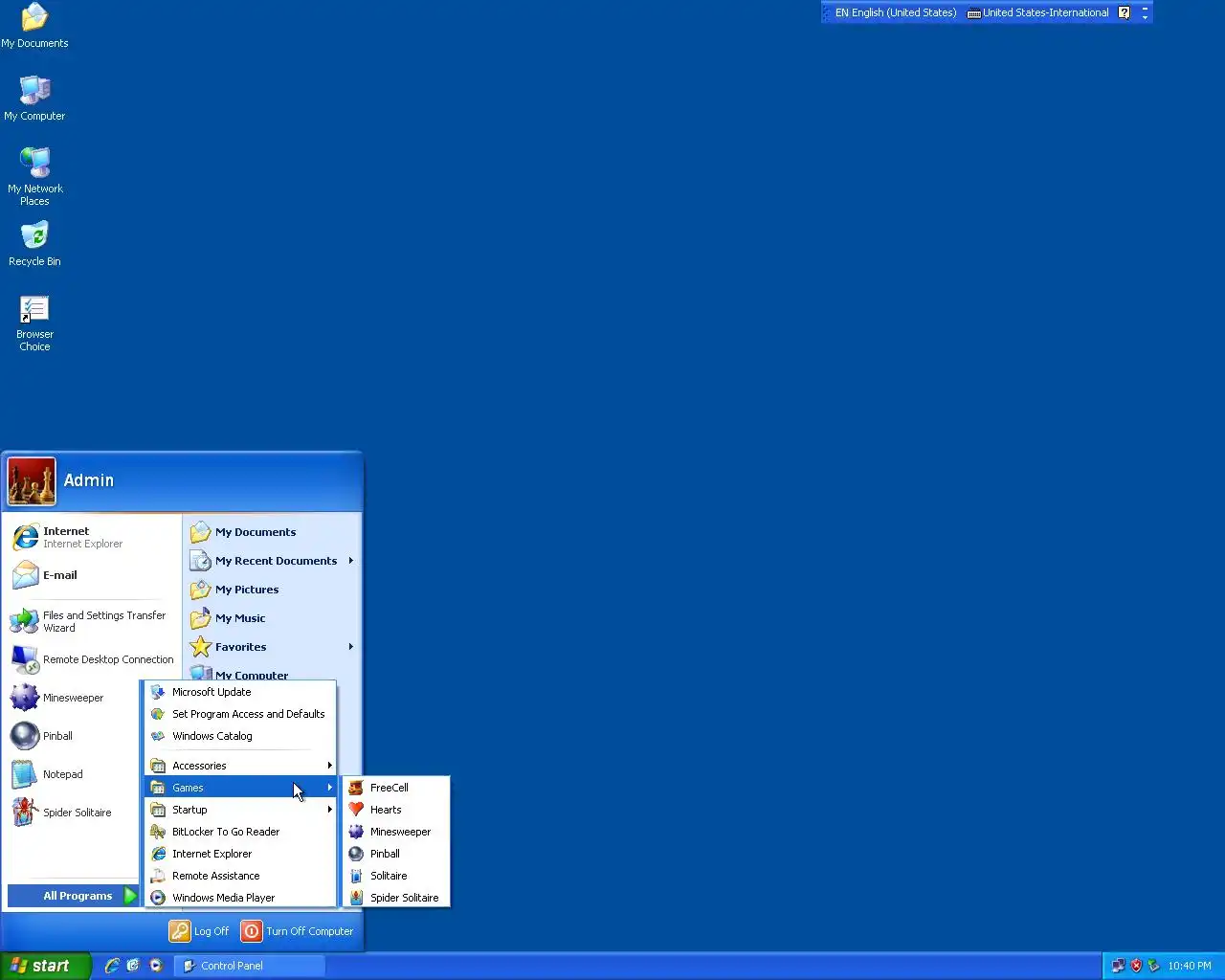This screenshot has height=980, width=1225.
Task: Click Windows Media Player quick launch icon
Action: (156, 966)
